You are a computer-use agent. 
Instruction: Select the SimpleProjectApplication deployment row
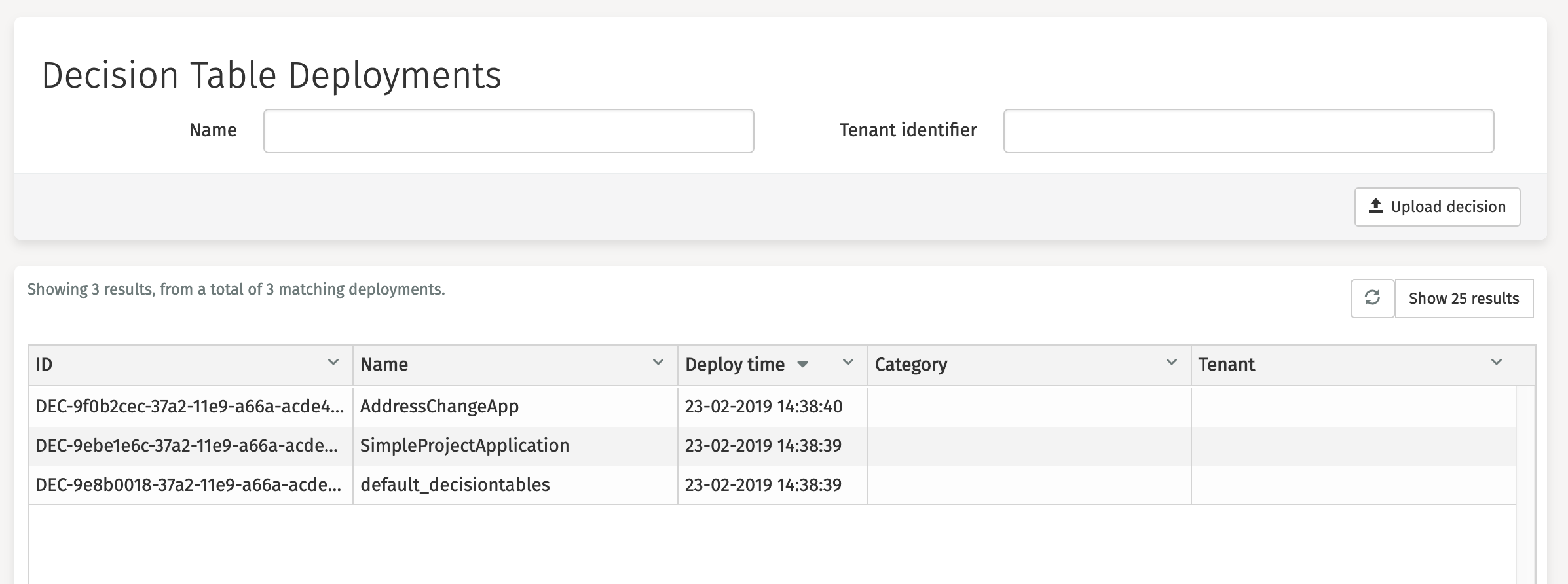coord(464,445)
